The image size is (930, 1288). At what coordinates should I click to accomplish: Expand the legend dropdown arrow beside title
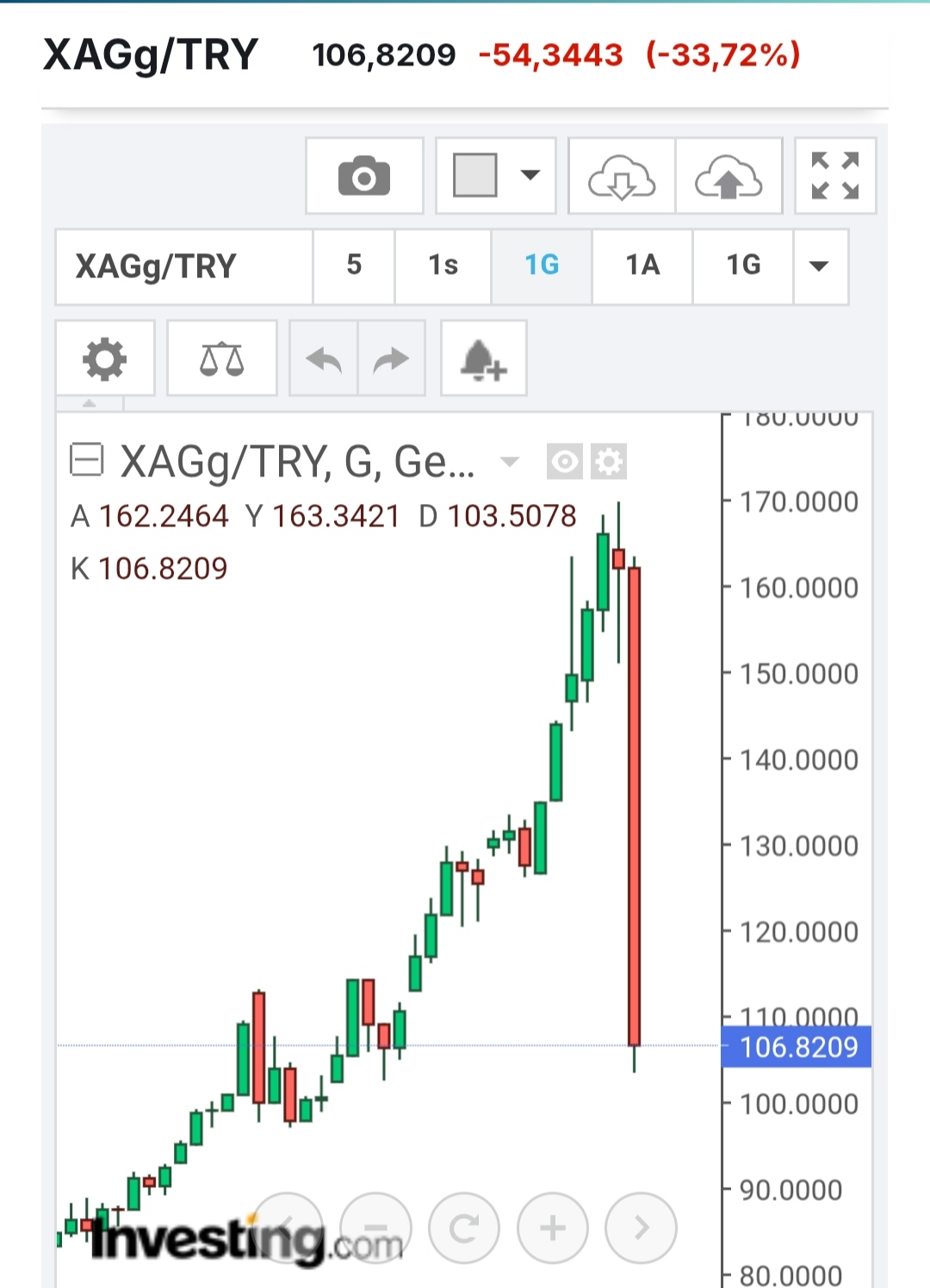510,462
